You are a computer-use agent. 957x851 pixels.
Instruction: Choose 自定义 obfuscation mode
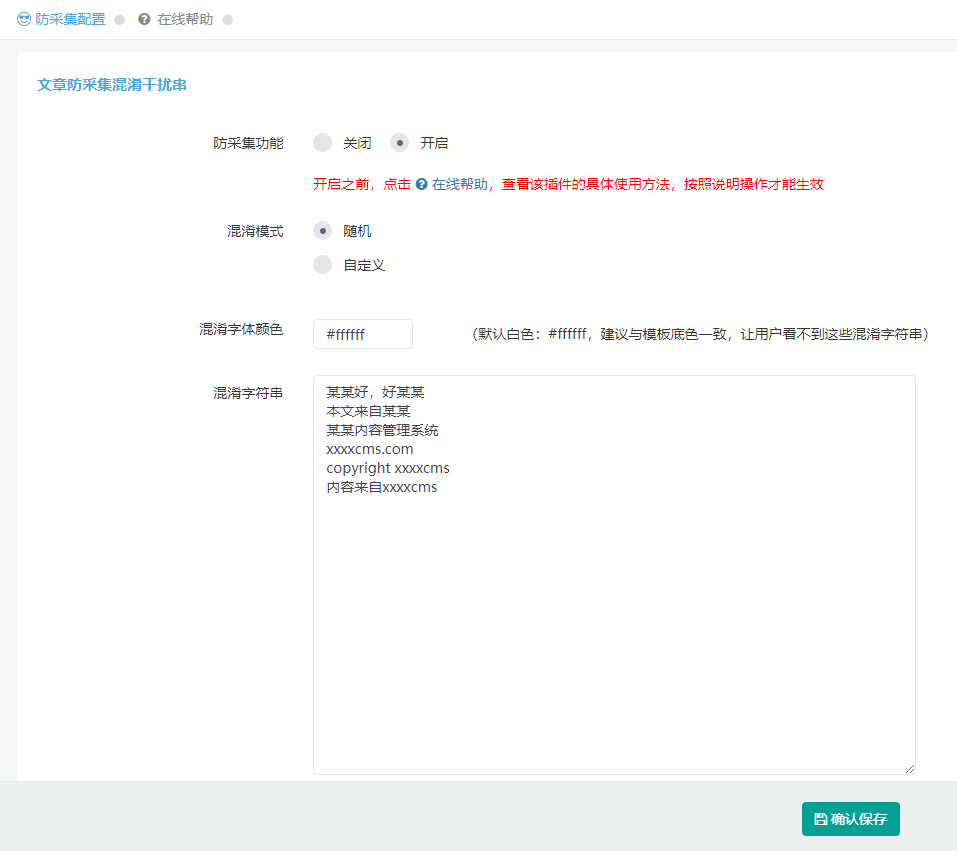[x=322, y=265]
